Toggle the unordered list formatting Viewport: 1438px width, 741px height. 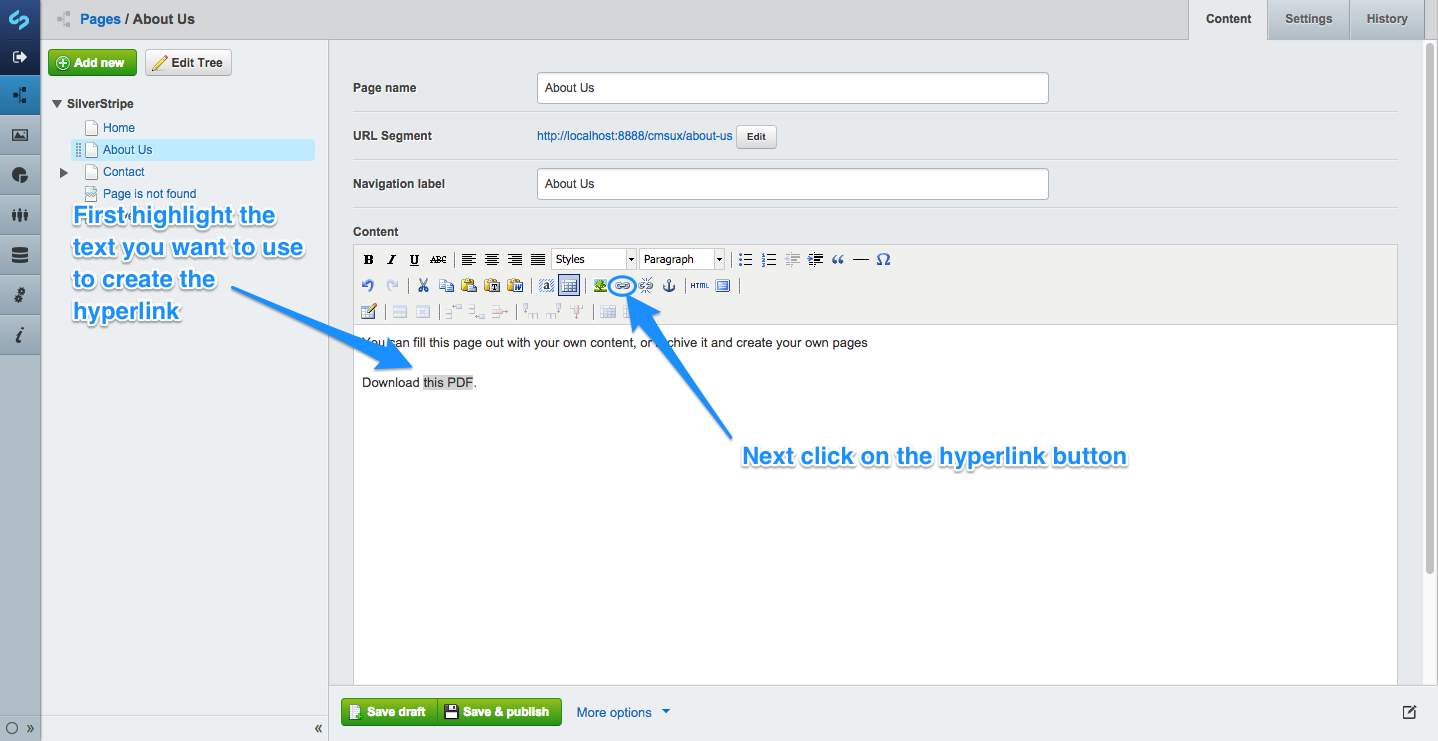click(745, 259)
